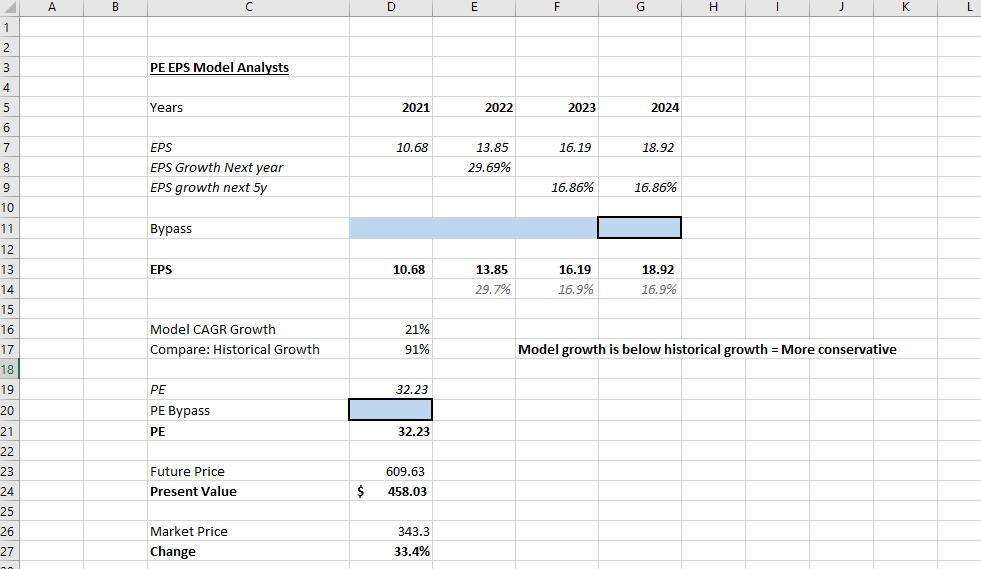Click the gray 29.7% growth cell
The width and height of the screenshot is (981, 569).
point(474,289)
